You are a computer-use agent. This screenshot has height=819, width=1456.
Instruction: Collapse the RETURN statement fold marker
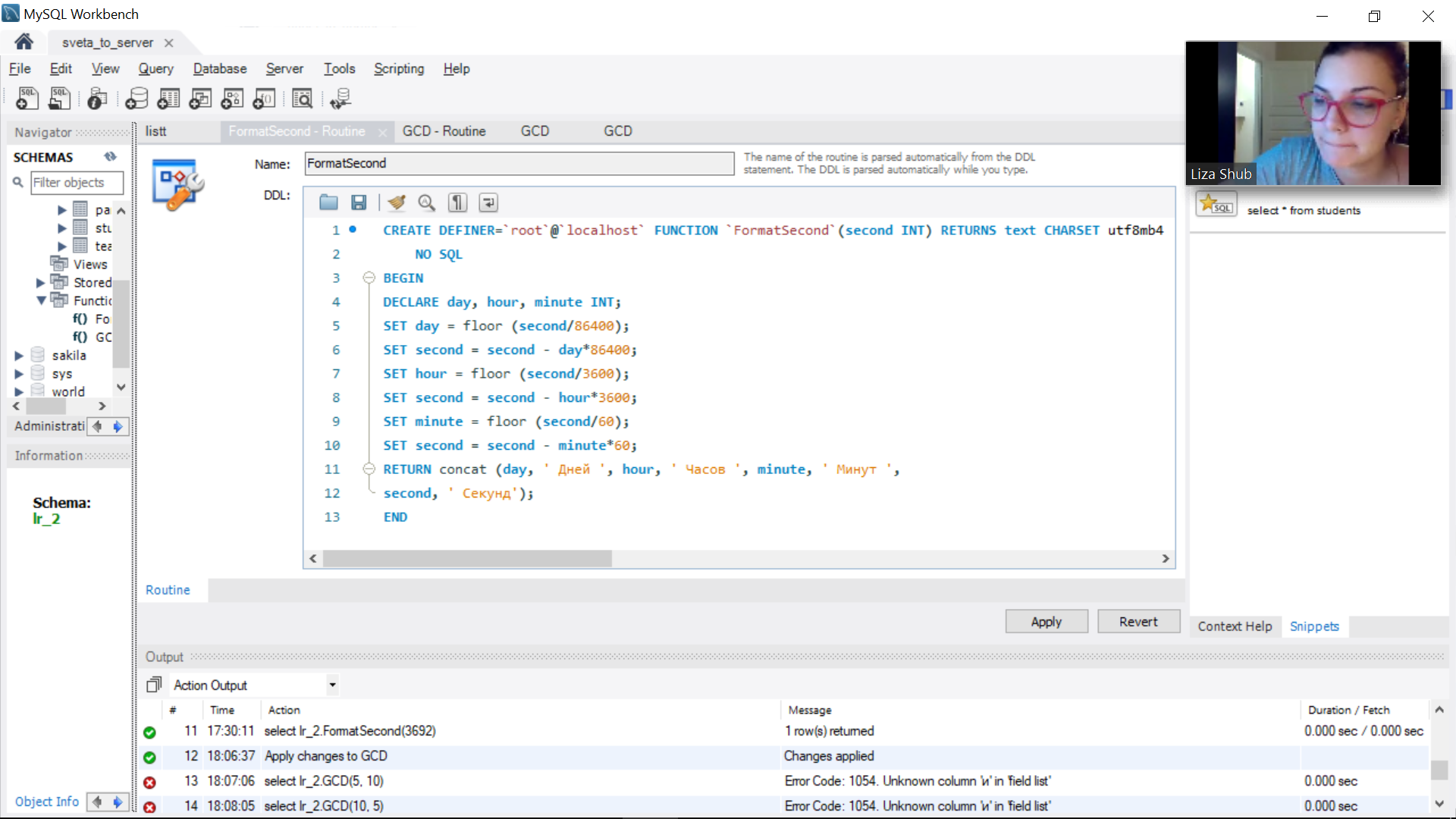pos(369,469)
